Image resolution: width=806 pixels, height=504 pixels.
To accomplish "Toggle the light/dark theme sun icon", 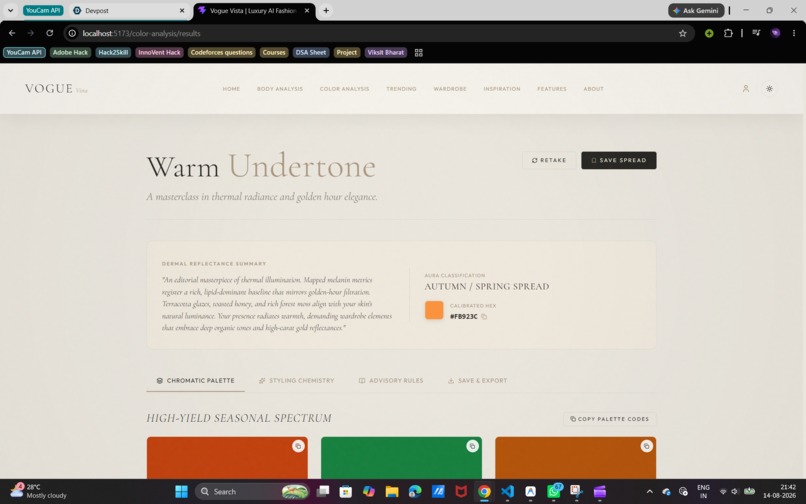I will (769, 88).
